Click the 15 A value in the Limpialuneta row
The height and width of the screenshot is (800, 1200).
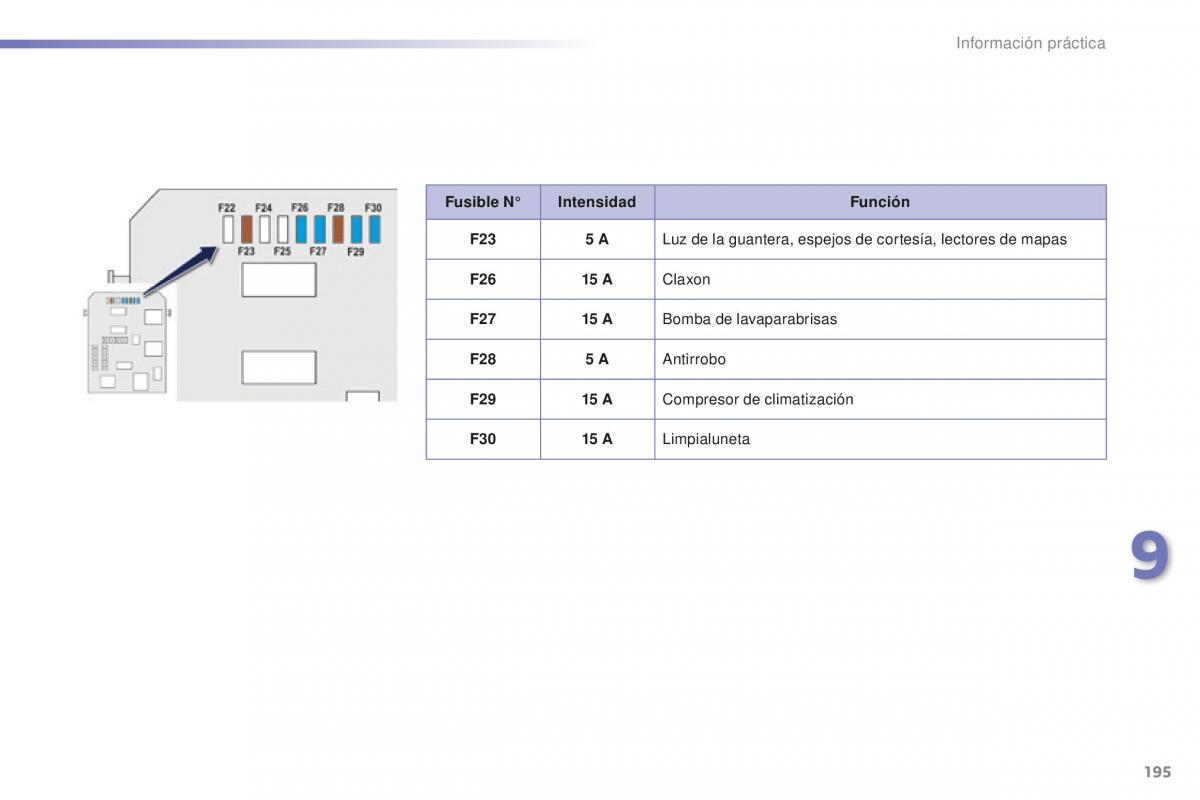[597, 439]
